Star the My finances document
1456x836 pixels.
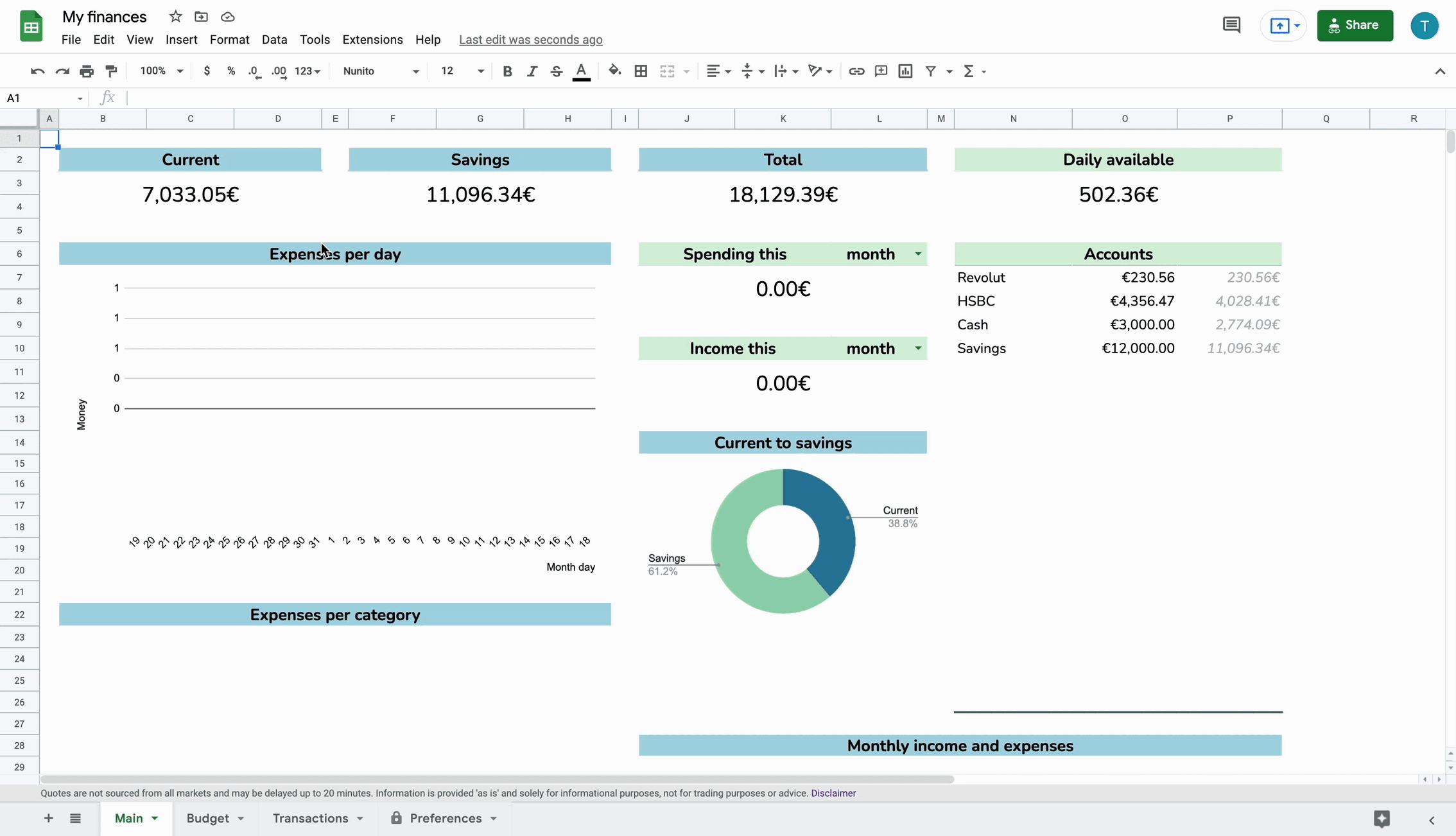(x=175, y=17)
